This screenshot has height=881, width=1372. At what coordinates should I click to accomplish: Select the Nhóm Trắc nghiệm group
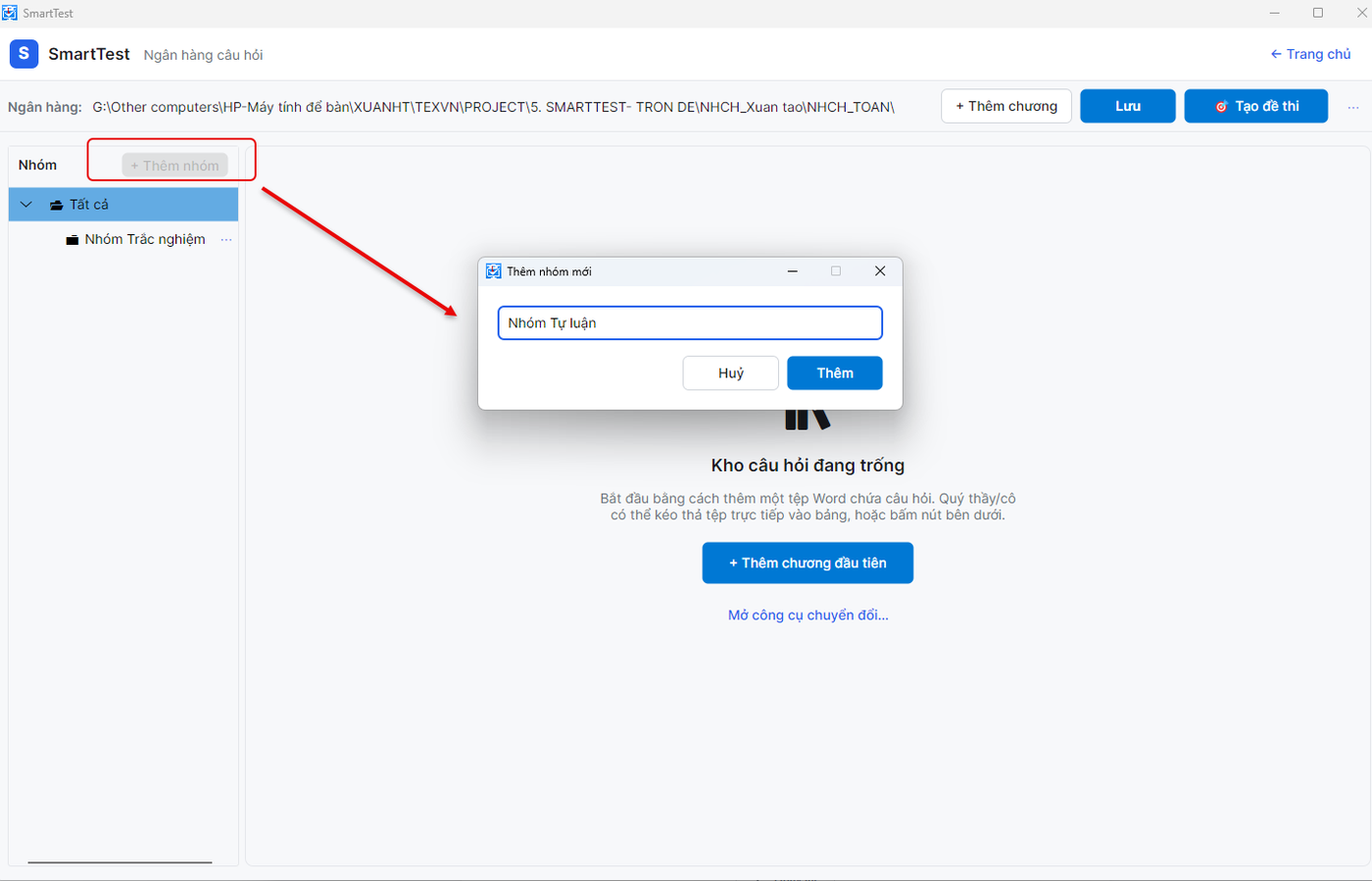point(145,239)
